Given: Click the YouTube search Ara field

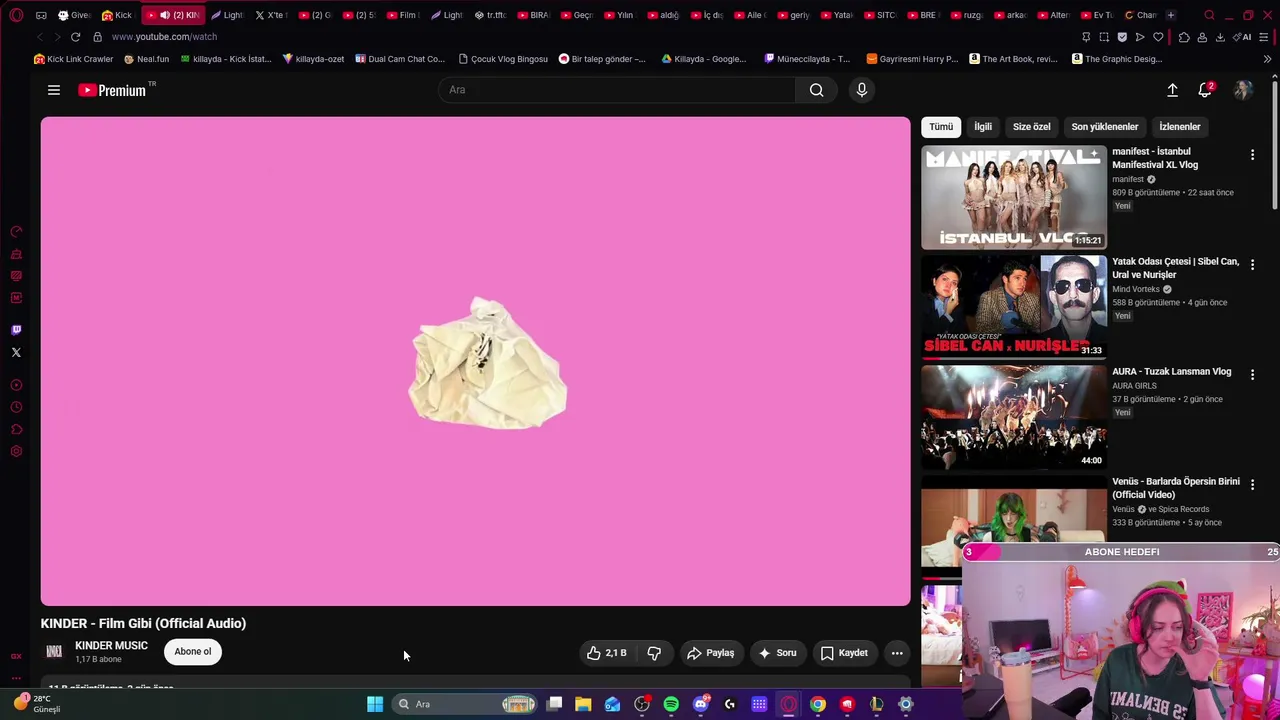Looking at the screenshot, I should point(617,90).
